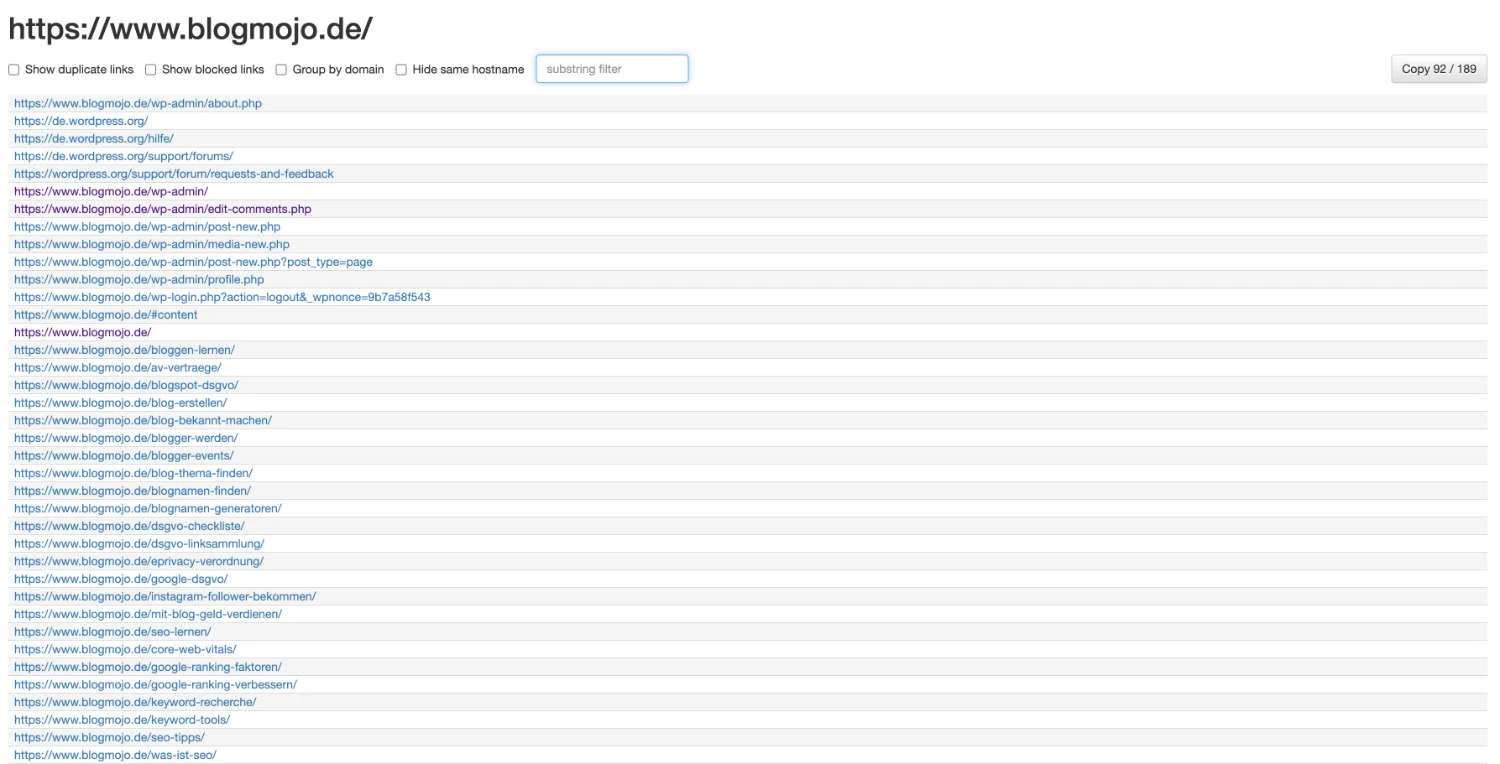Click the was-ist-seo link
Viewport: 1500px width, 764px height.
point(115,755)
